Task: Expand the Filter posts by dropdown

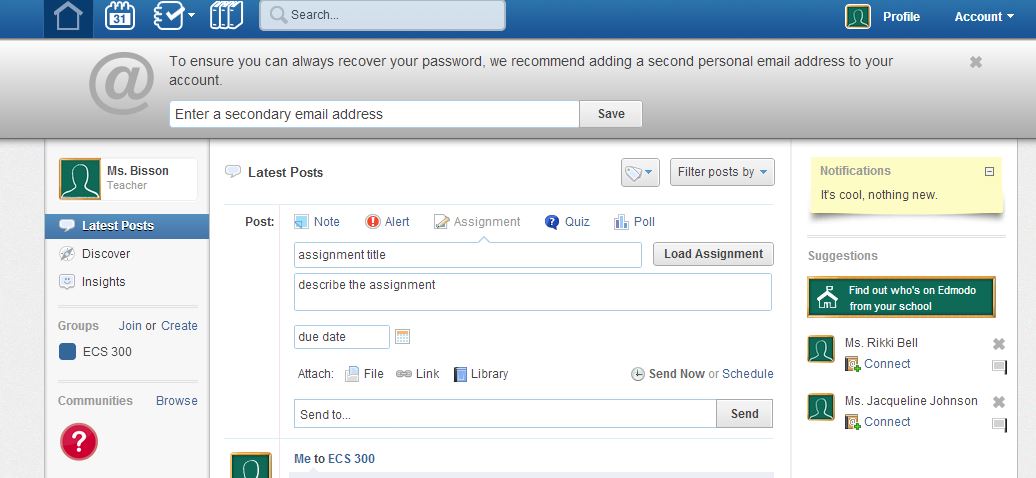Action: [722, 172]
